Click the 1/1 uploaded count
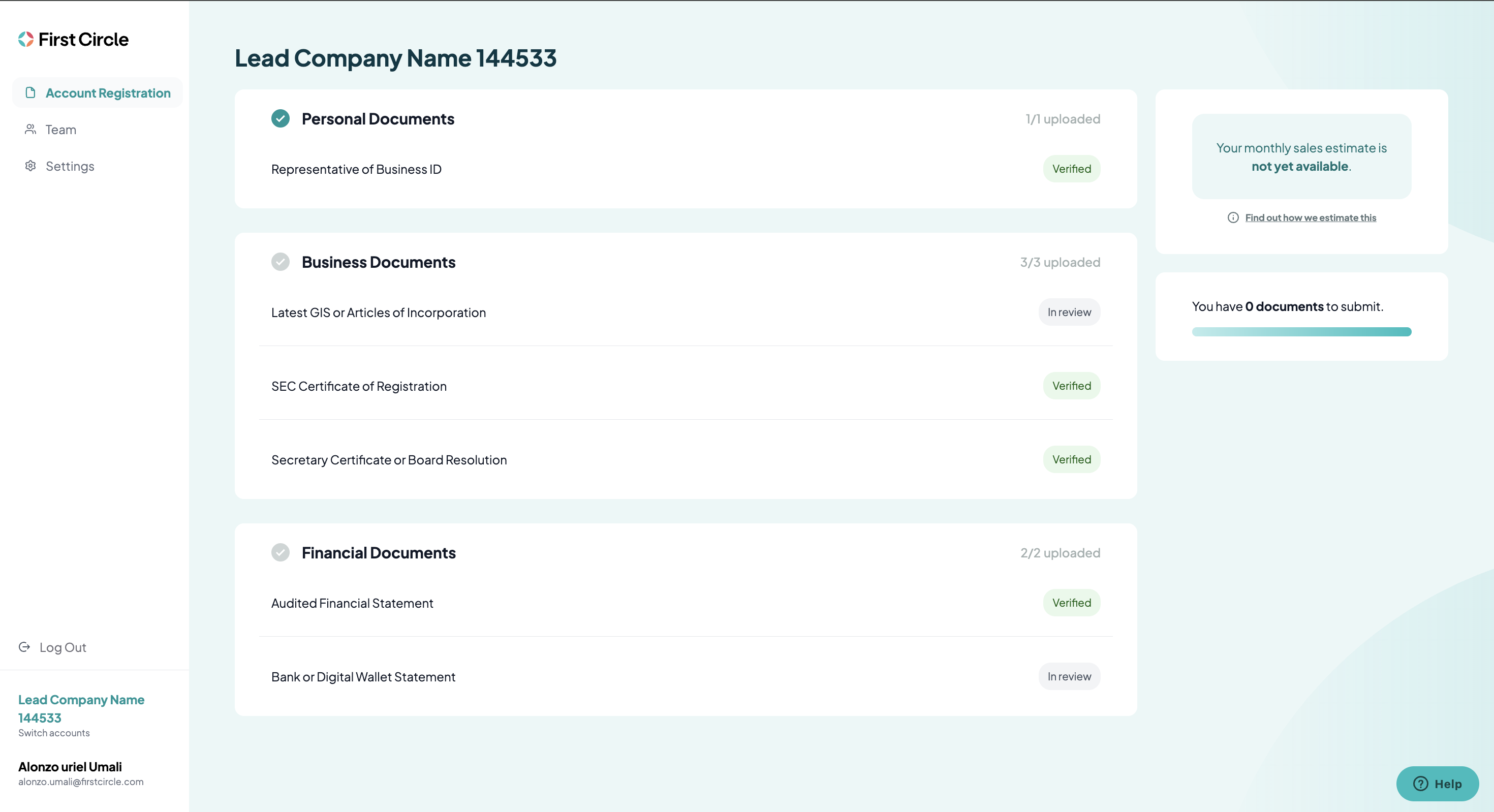1494x812 pixels. (1063, 119)
